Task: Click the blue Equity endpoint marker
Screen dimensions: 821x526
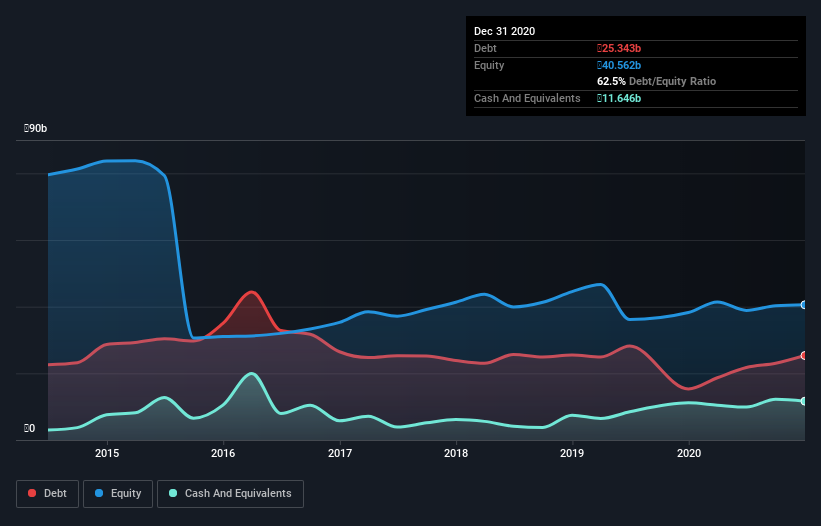Action: click(x=804, y=305)
